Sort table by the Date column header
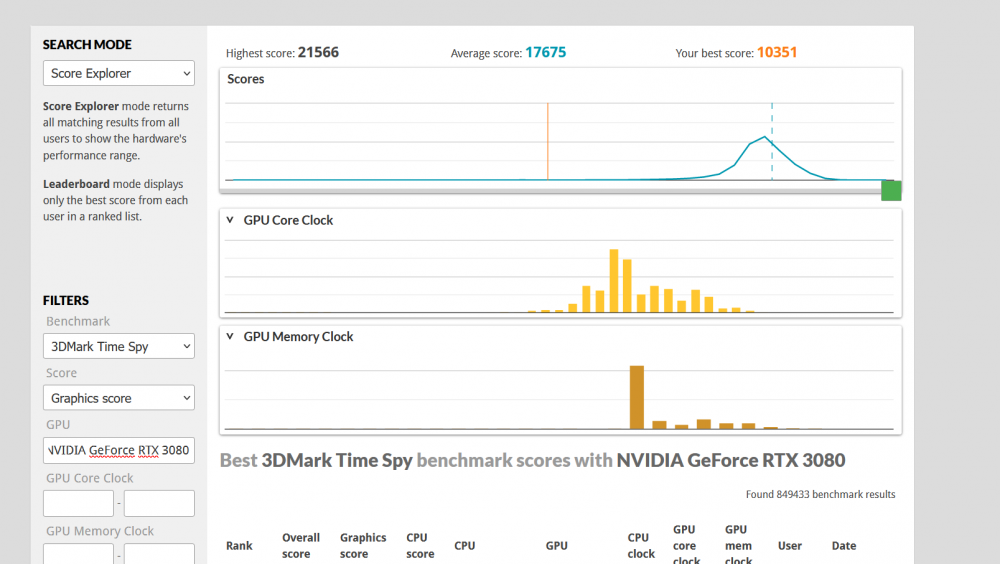Image resolution: width=1000 pixels, height=564 pixels. [x=843, y=545]
